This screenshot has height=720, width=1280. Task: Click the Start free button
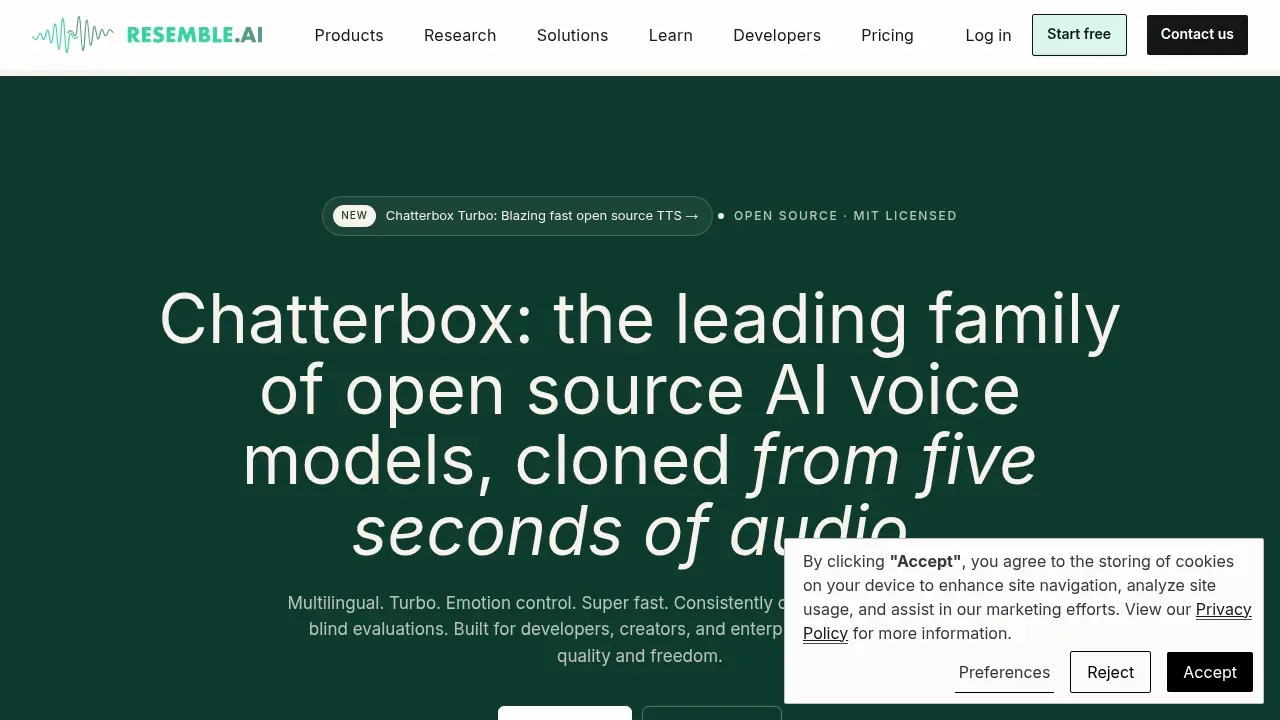pos(1079,35)
